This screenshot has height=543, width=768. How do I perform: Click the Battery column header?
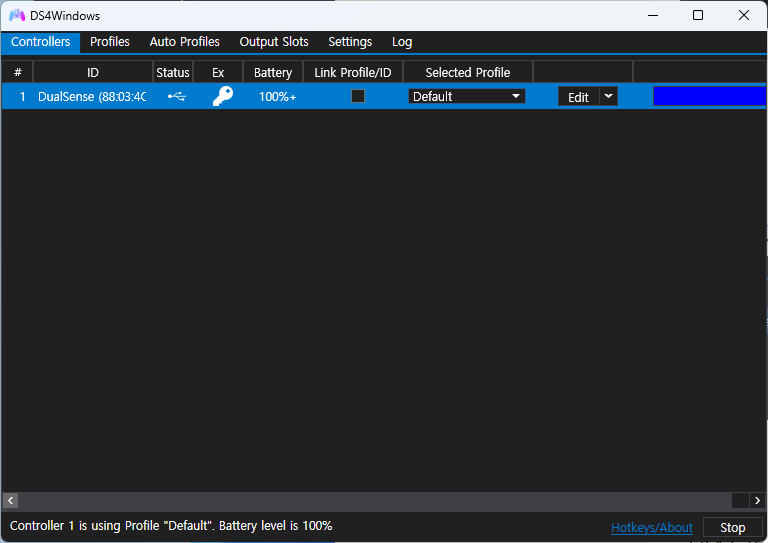point(273,72)
